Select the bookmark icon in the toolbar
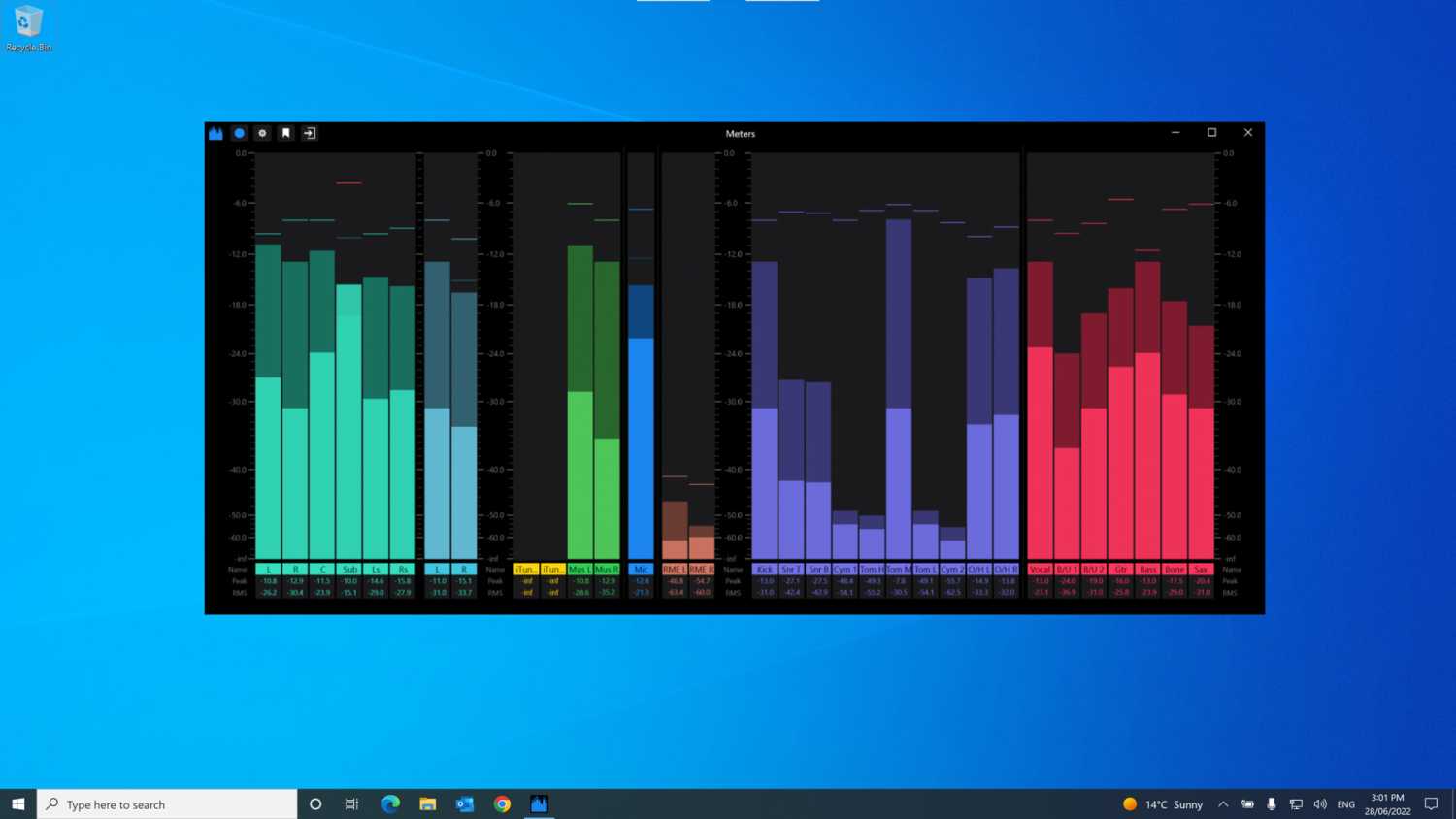This screenshot has width=1456, height=819. point(285,133)
